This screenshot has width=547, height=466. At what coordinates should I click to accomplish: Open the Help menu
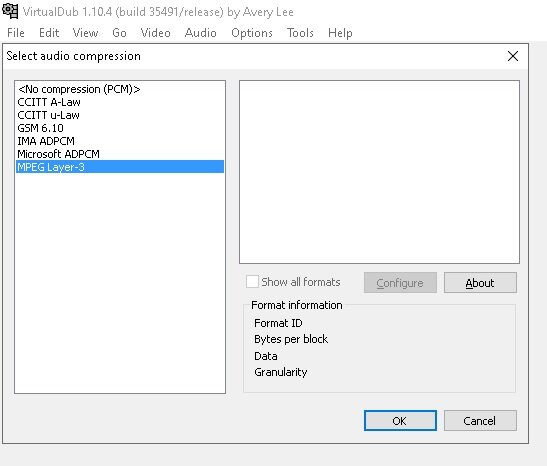point(340,33)
